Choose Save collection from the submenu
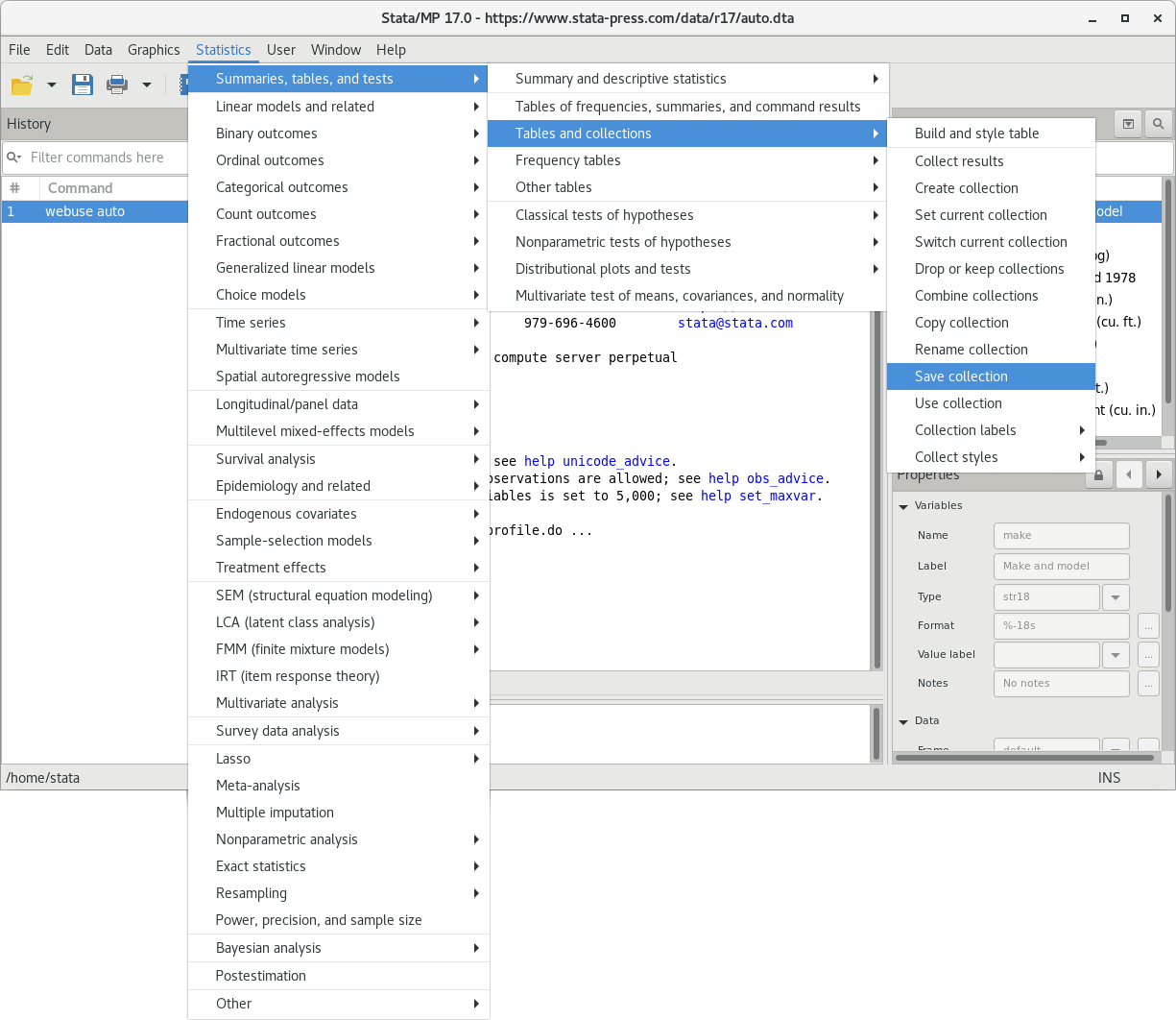 point(991,376)
